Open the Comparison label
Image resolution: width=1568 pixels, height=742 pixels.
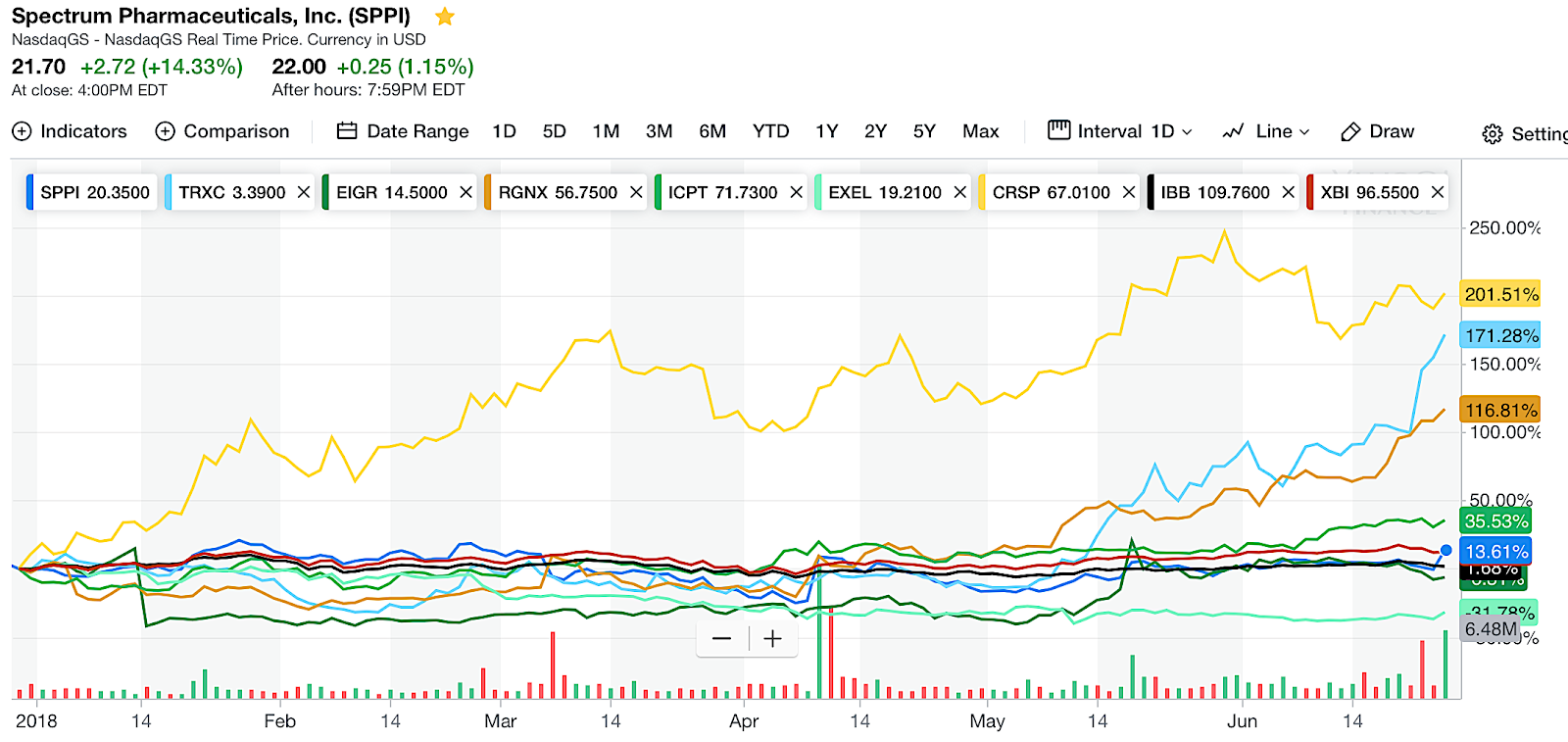(236, 131)
